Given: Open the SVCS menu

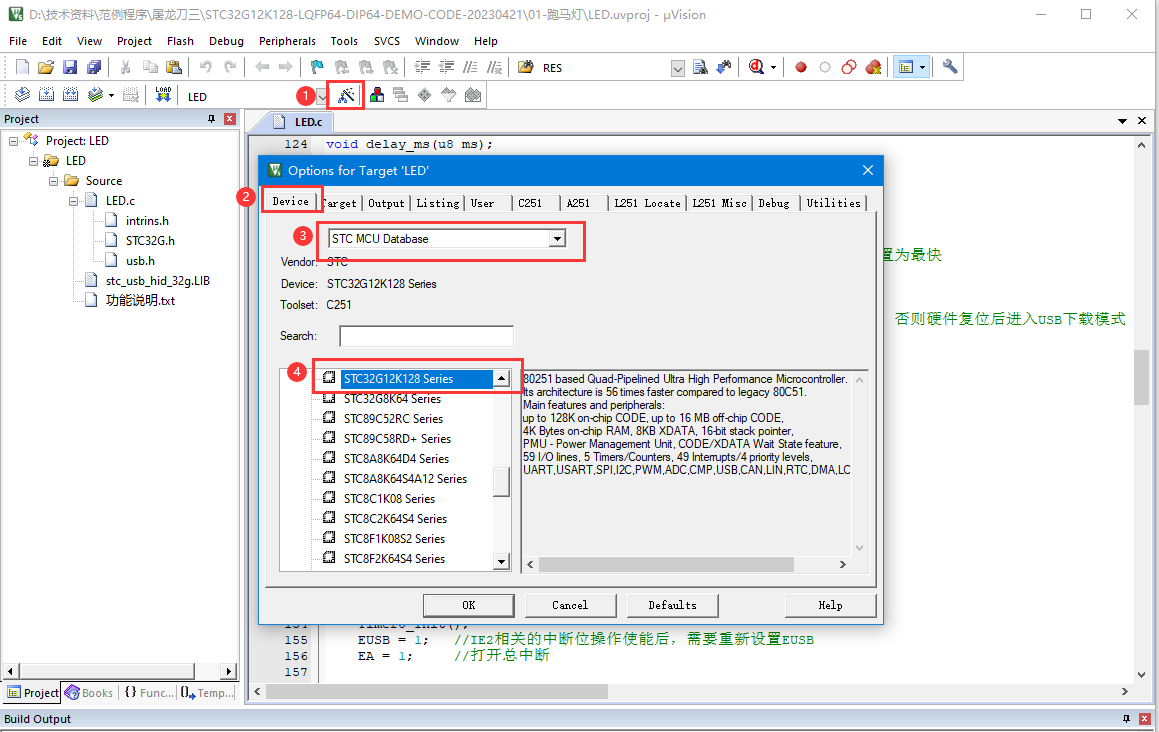Looking at the screenshot, I should click(x=387, y=41).
